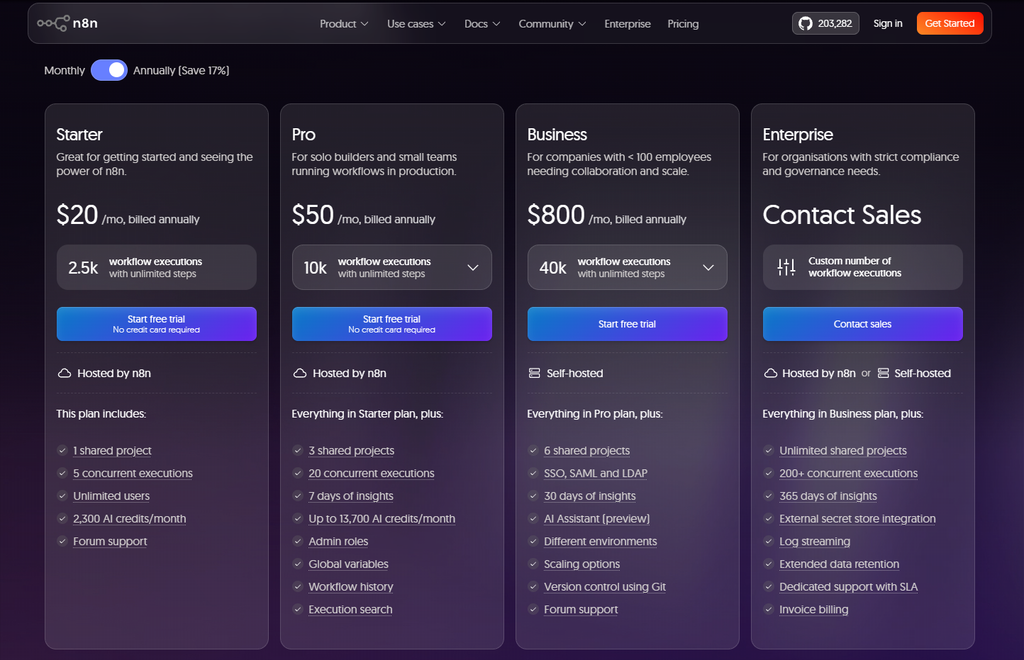Start free trial for the Business plan

[x=627, y=324]
